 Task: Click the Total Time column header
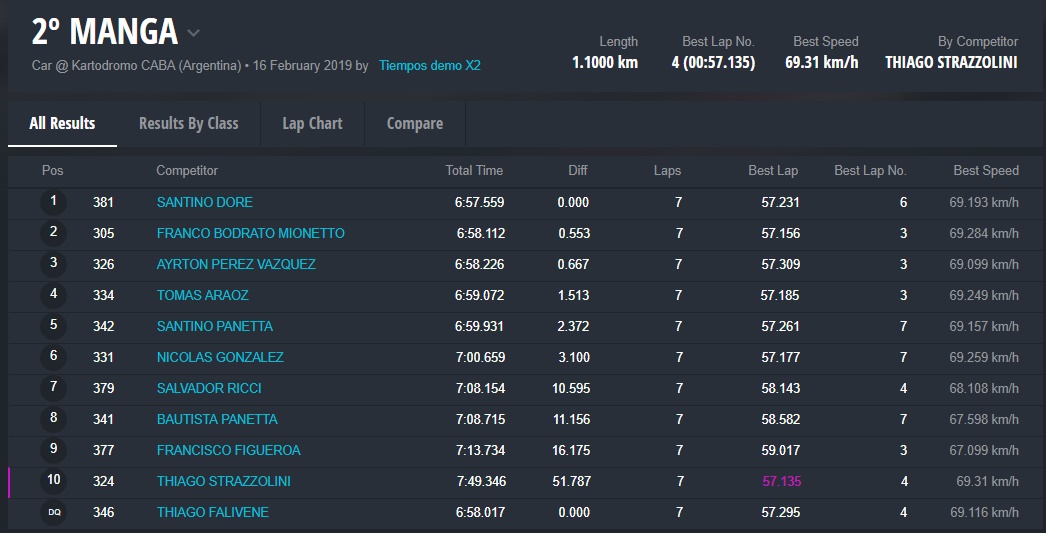pos(474,171)
